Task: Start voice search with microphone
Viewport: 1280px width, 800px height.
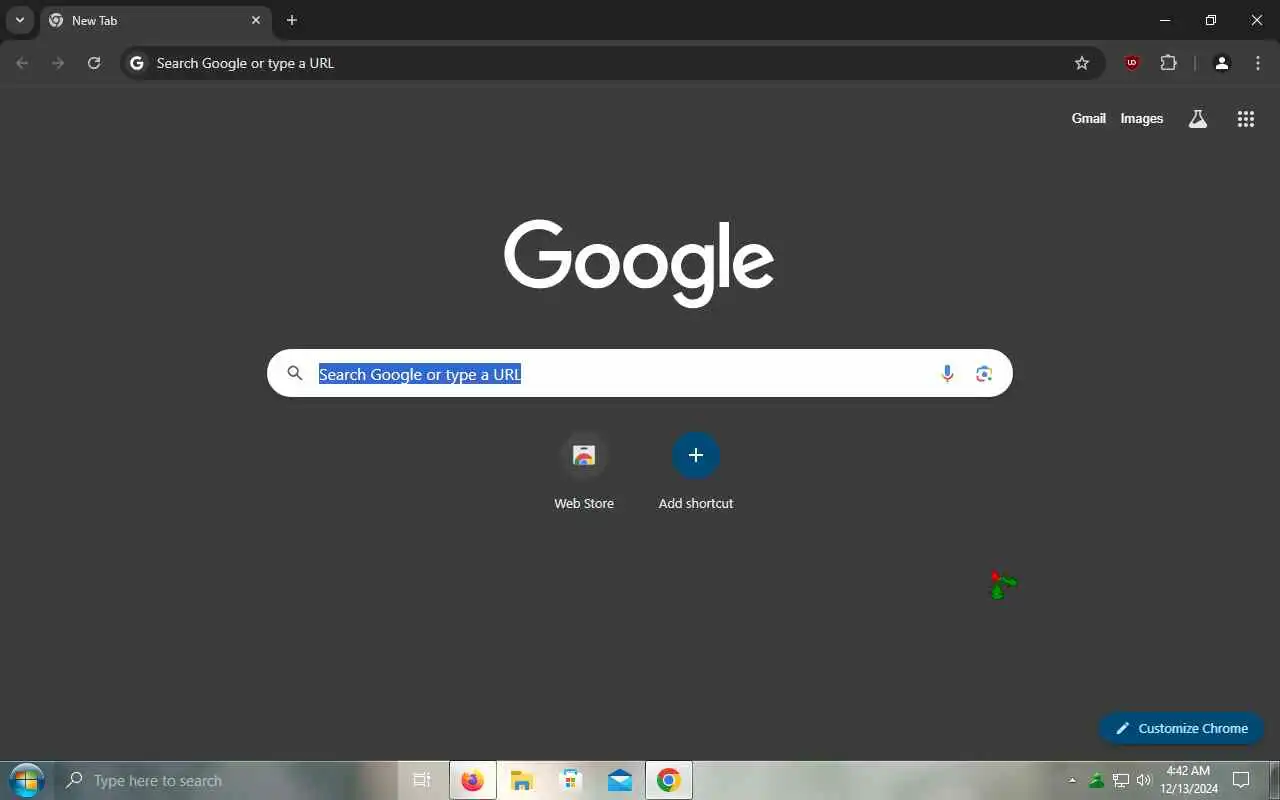Action: (947, 374)
